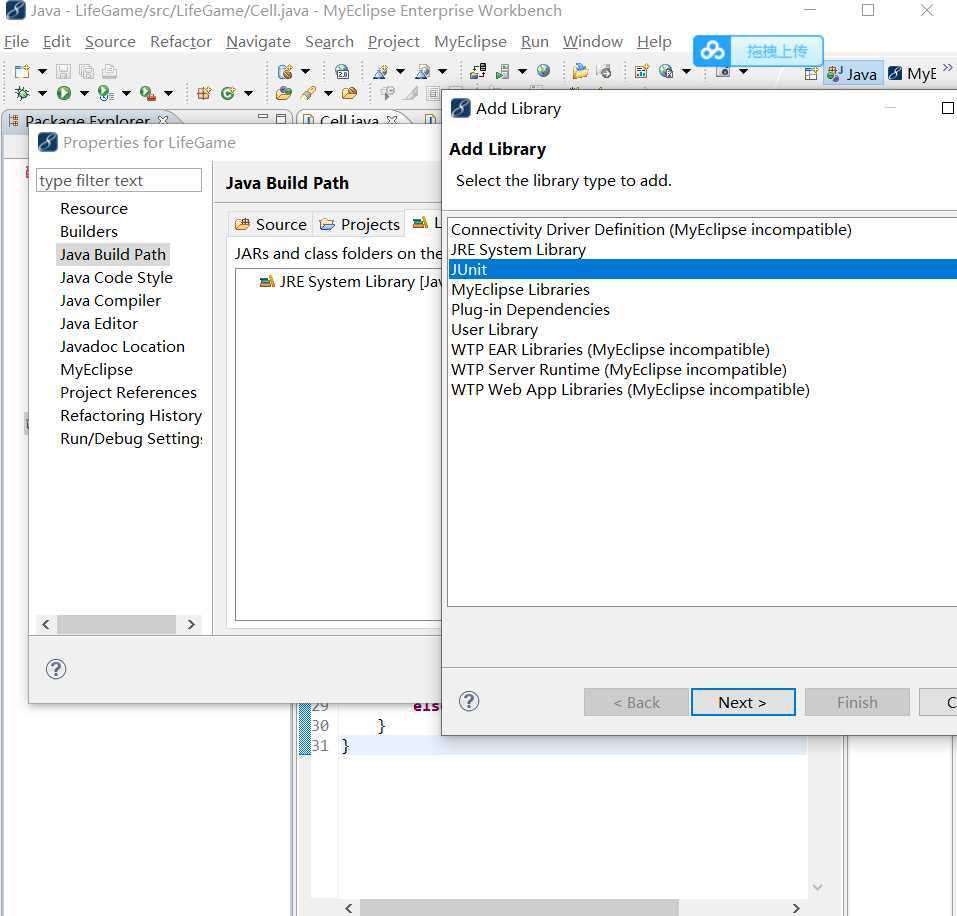Switch to the Java perspective
Screen dimensions: 957x916
click(853, 74)
